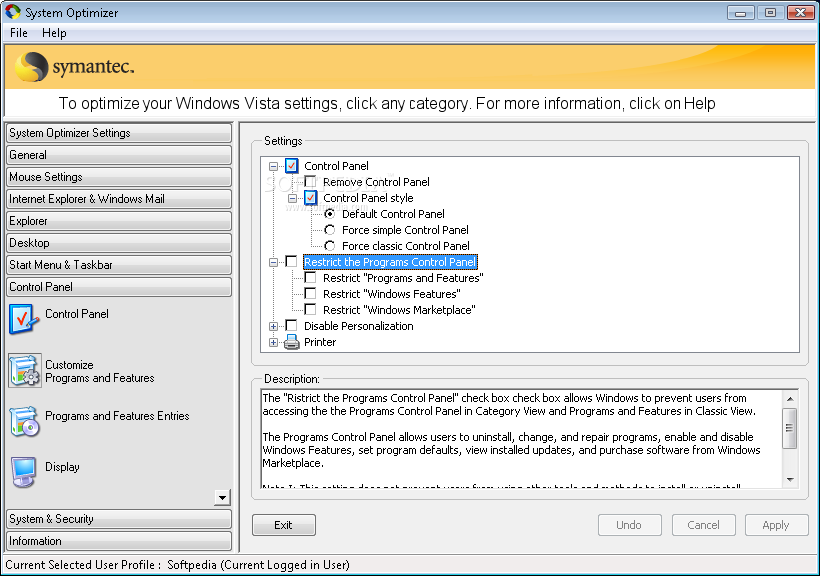Open System & Security category
This screenshot has width=820, height=576.
coord(119,519)
